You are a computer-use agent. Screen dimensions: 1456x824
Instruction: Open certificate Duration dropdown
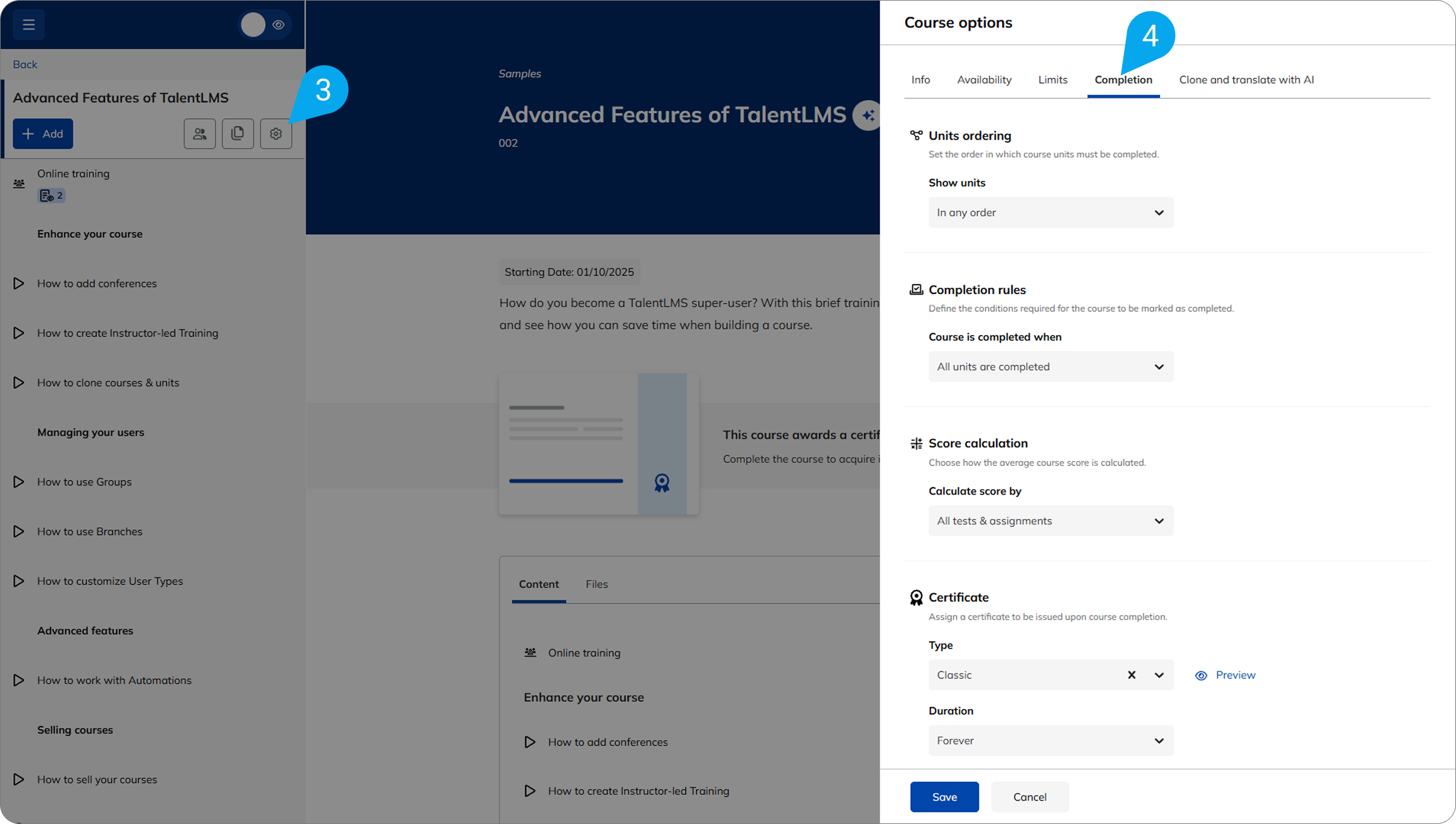point(1051,741)
